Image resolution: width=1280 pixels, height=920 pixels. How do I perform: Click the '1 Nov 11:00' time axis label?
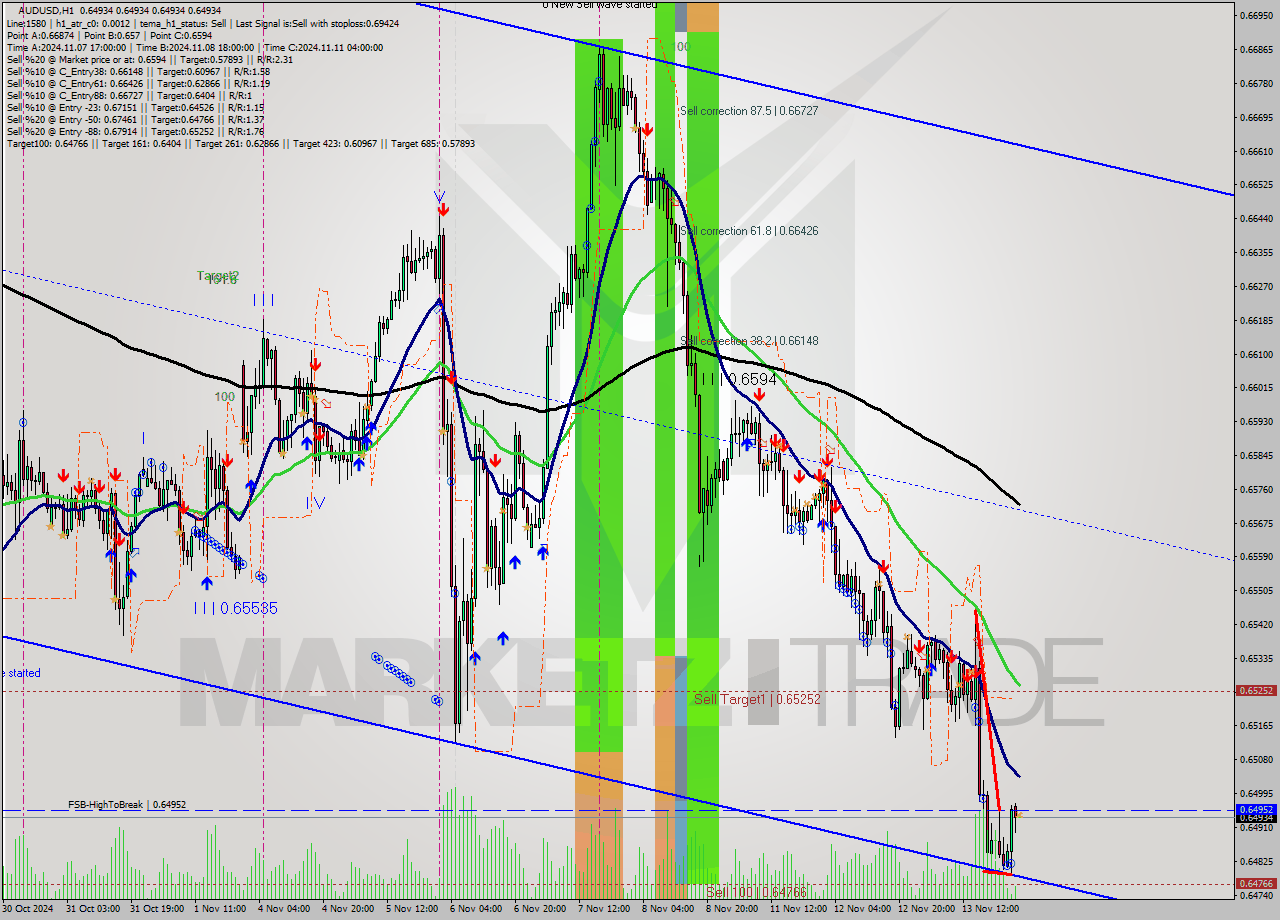(x=221, y=909)
